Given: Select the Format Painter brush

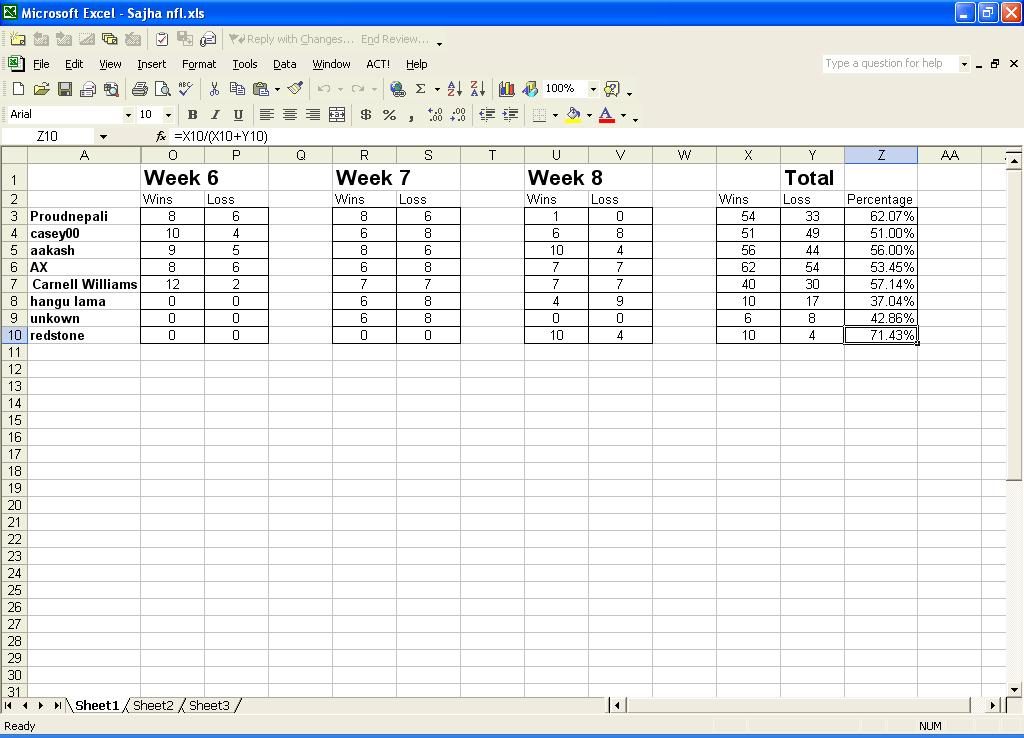Looking at the screenshot, I should 295,89.
